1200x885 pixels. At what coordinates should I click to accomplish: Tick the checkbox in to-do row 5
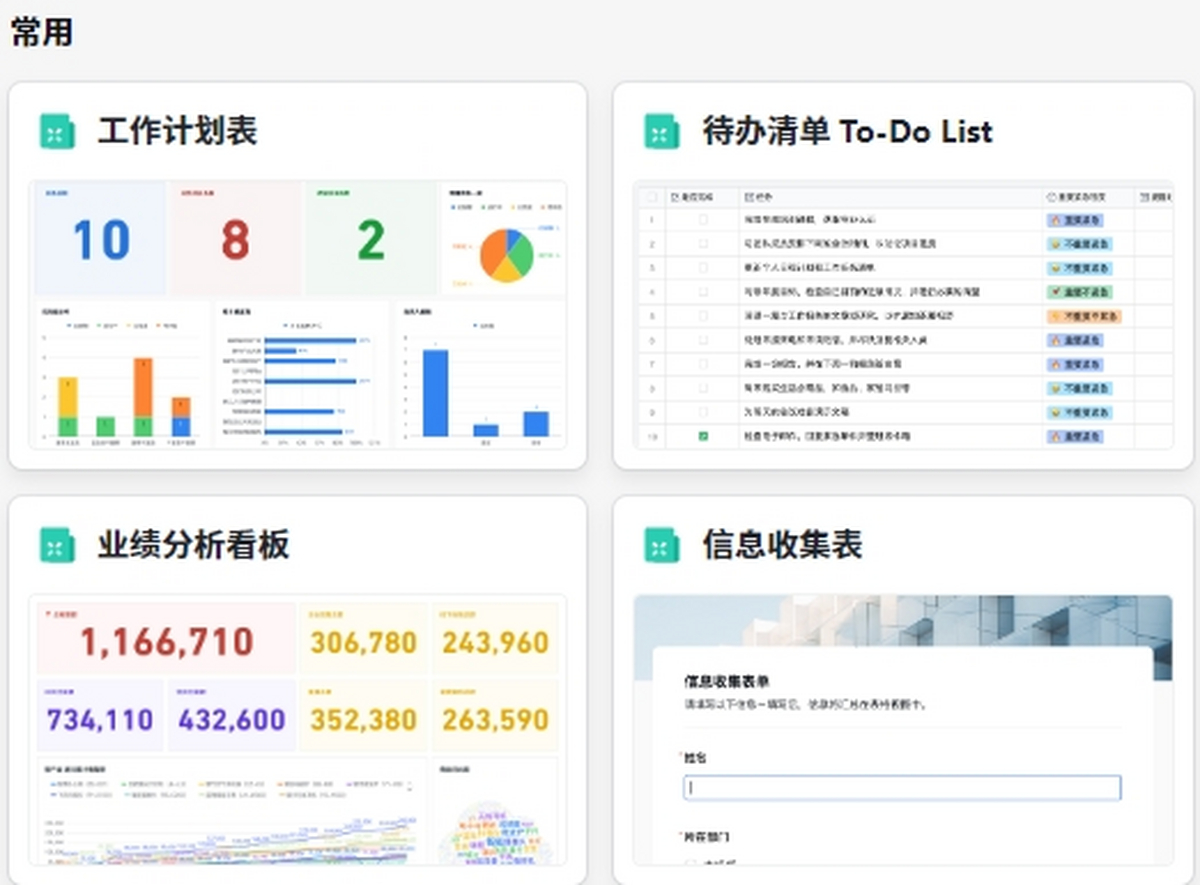pyautogui.click(x=703, y=316)
